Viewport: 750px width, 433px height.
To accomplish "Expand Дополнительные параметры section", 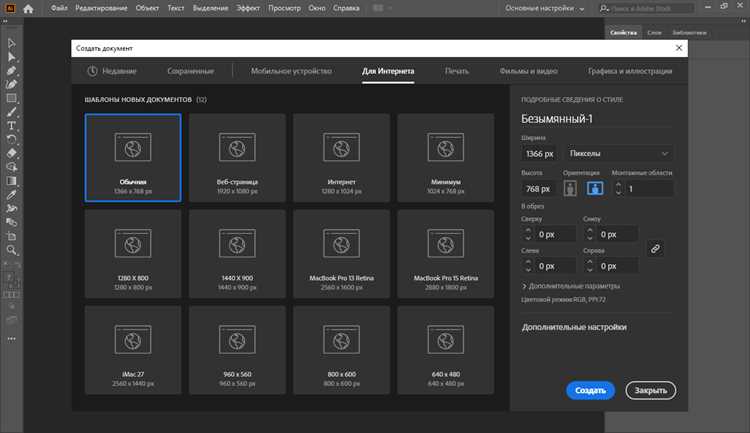I will tap(571, 286).
